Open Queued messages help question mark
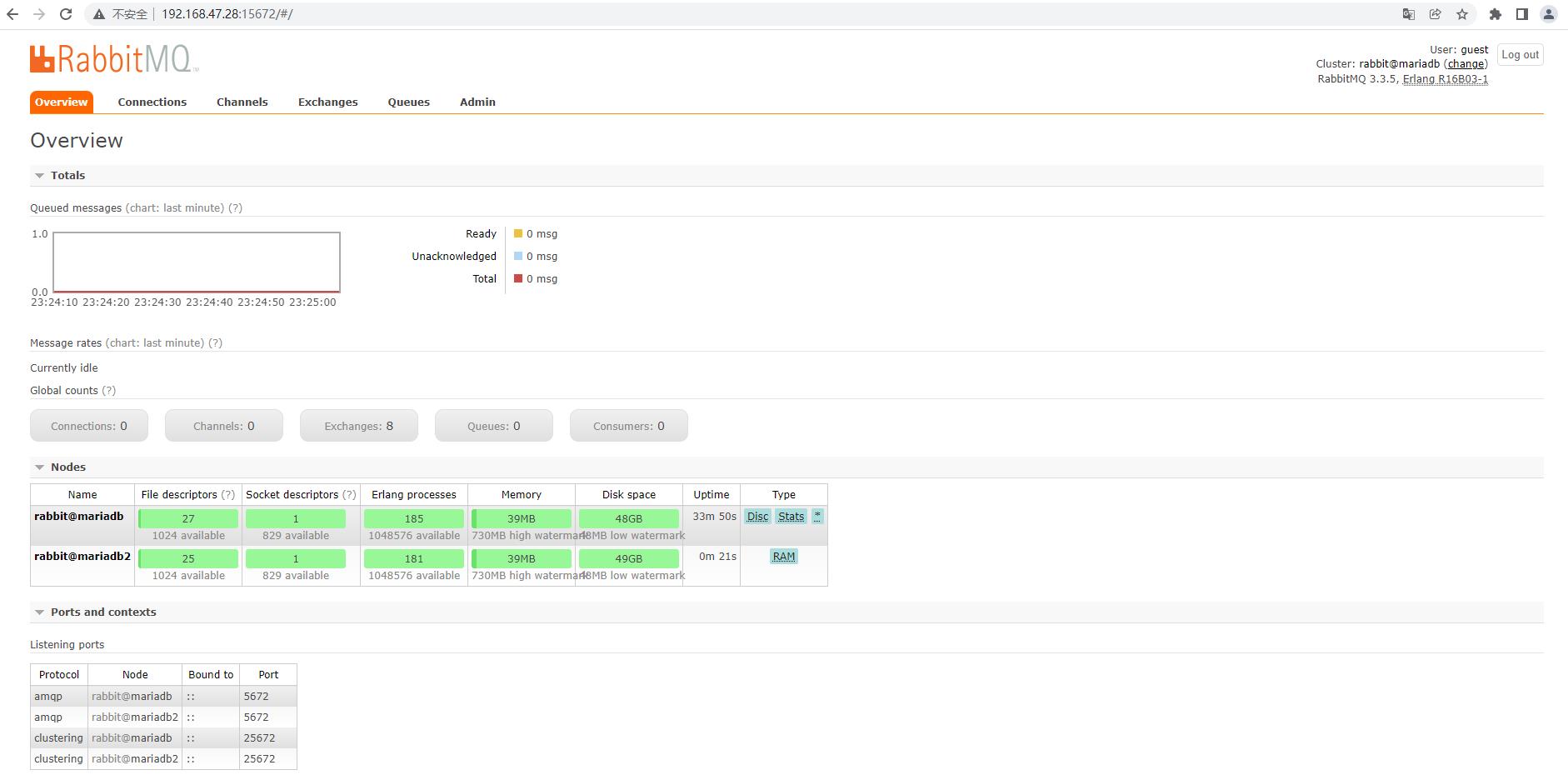Viewport: 1568px width, 775px height. tap(236, 208)
